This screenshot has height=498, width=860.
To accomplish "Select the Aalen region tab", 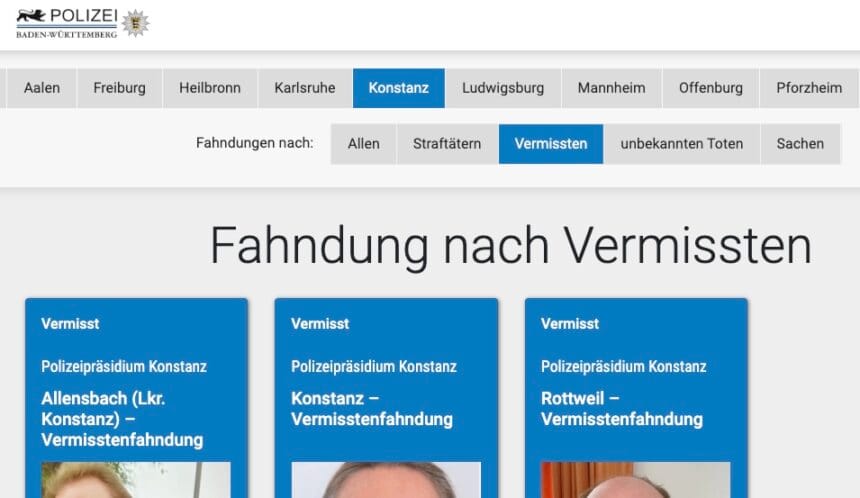I will pos(42,88).
